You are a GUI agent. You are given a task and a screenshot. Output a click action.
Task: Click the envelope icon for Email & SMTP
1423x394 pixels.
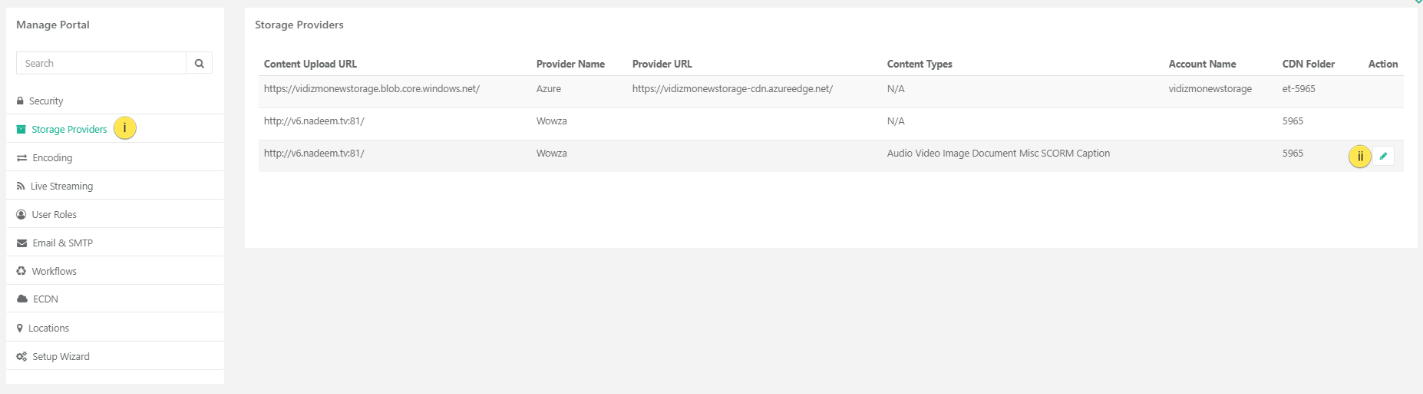coord(21,243)
